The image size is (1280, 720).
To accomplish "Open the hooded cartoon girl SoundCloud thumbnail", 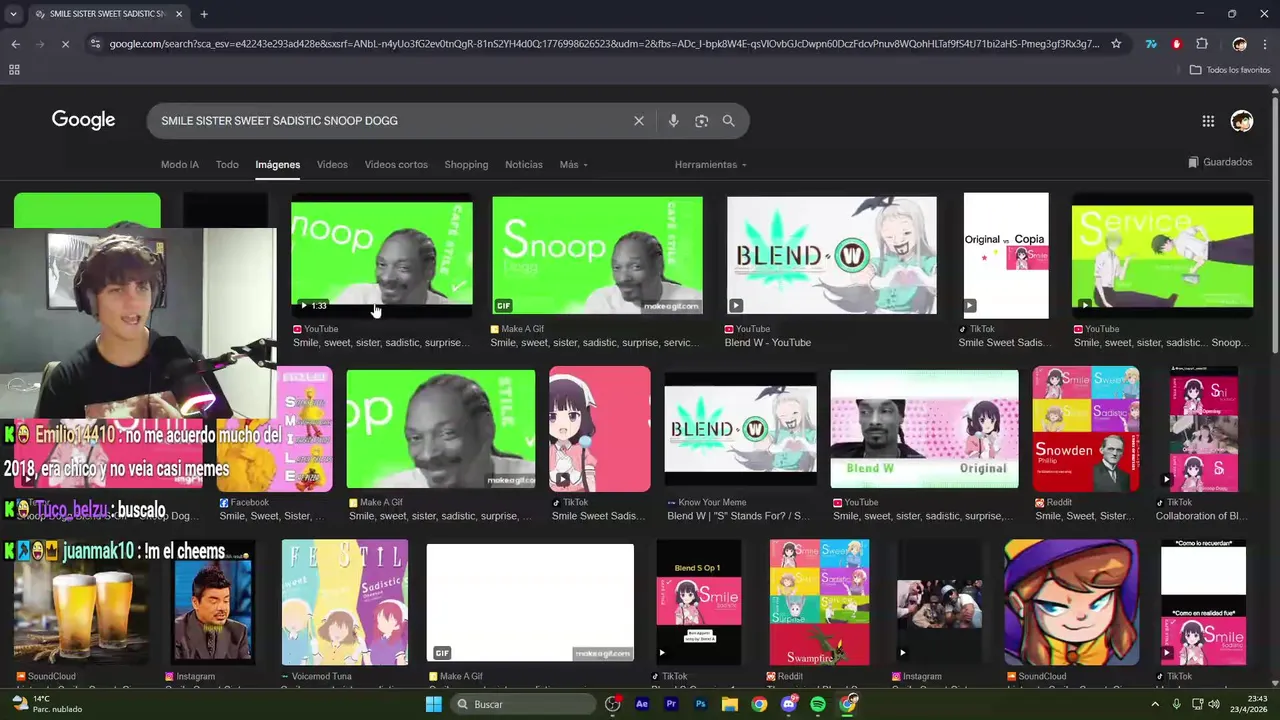I will pyautogui.click(x=1071, y=603).
